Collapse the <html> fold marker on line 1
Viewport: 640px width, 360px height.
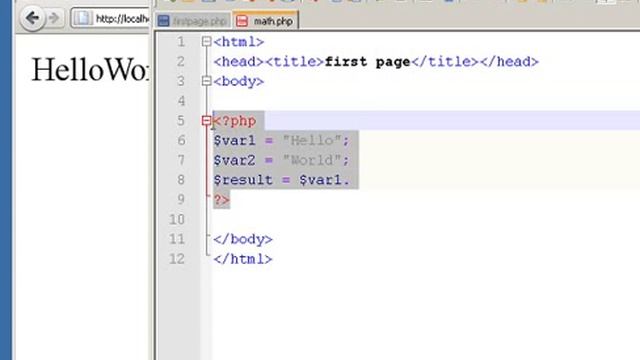[206, 42]
